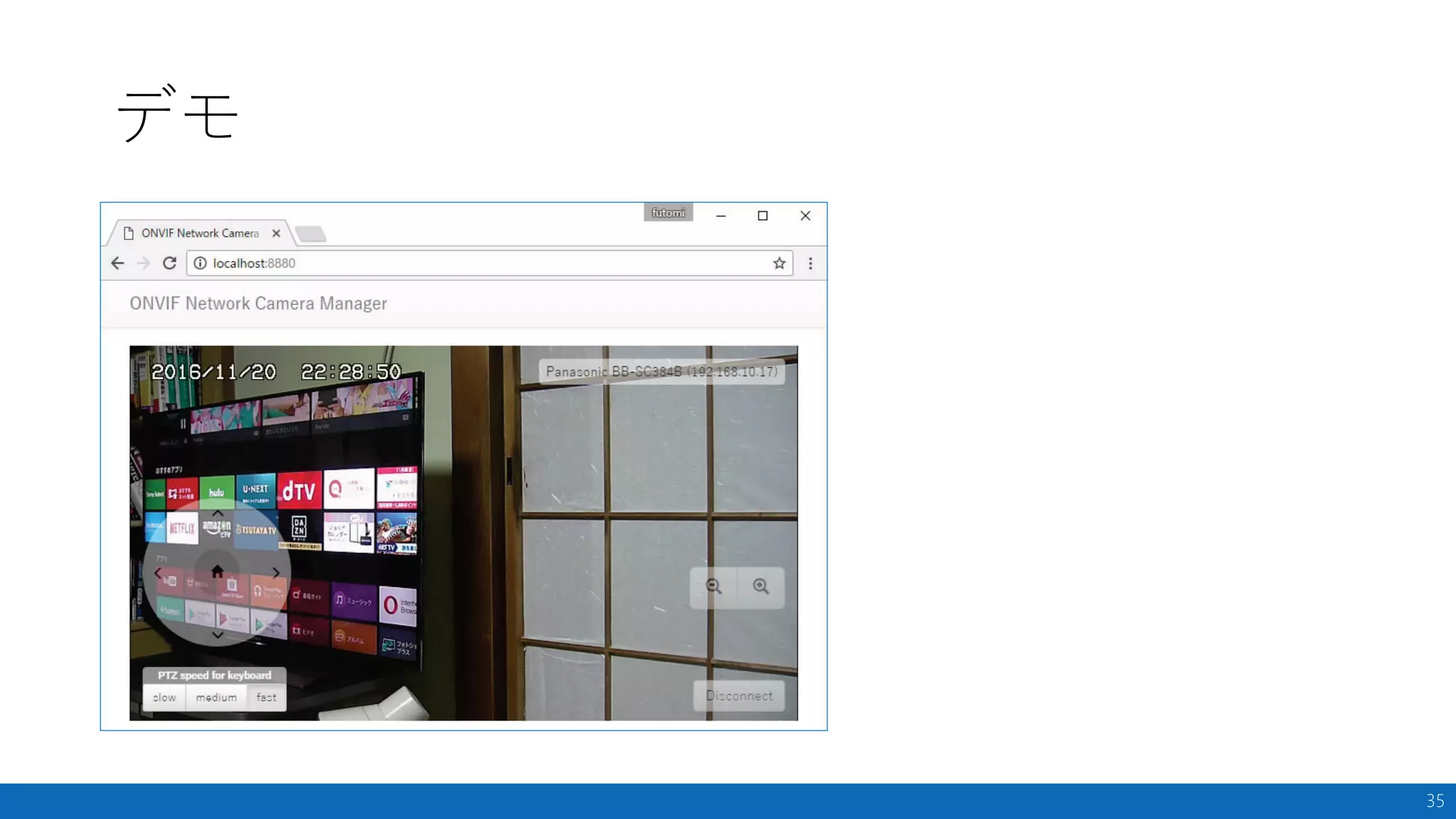Zoom out the camera view
Image resolution: width=1456 pixels, height=819 pixels.
point(714,587)
